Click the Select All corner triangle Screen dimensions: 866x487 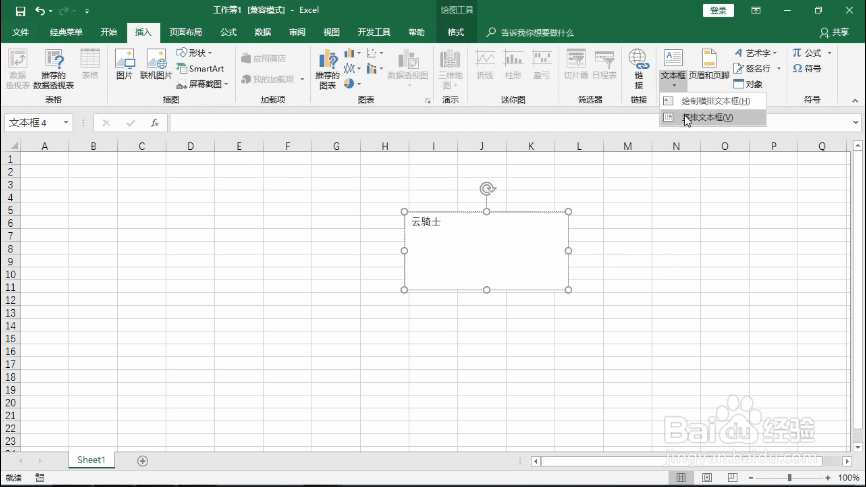tap(13, 146)
